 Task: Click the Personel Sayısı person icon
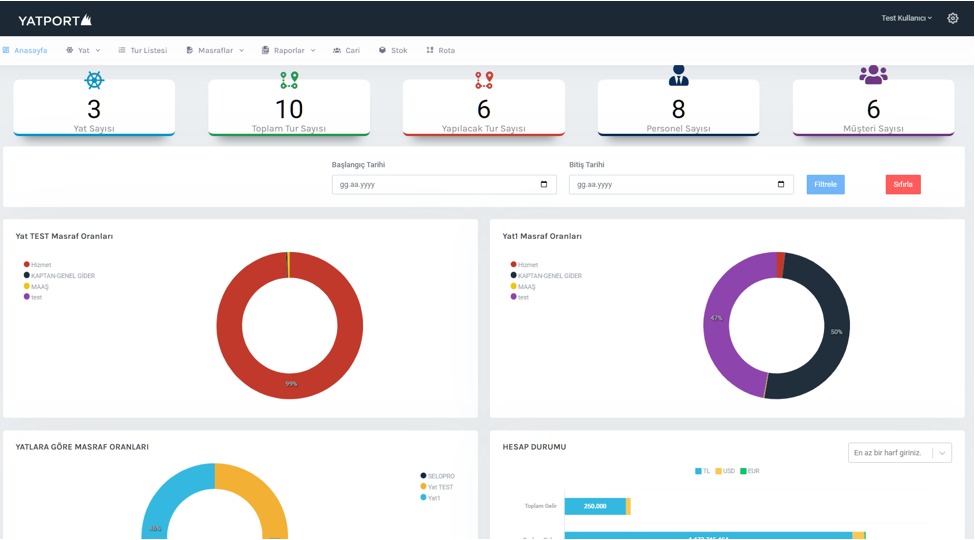(x=678, y=76)
